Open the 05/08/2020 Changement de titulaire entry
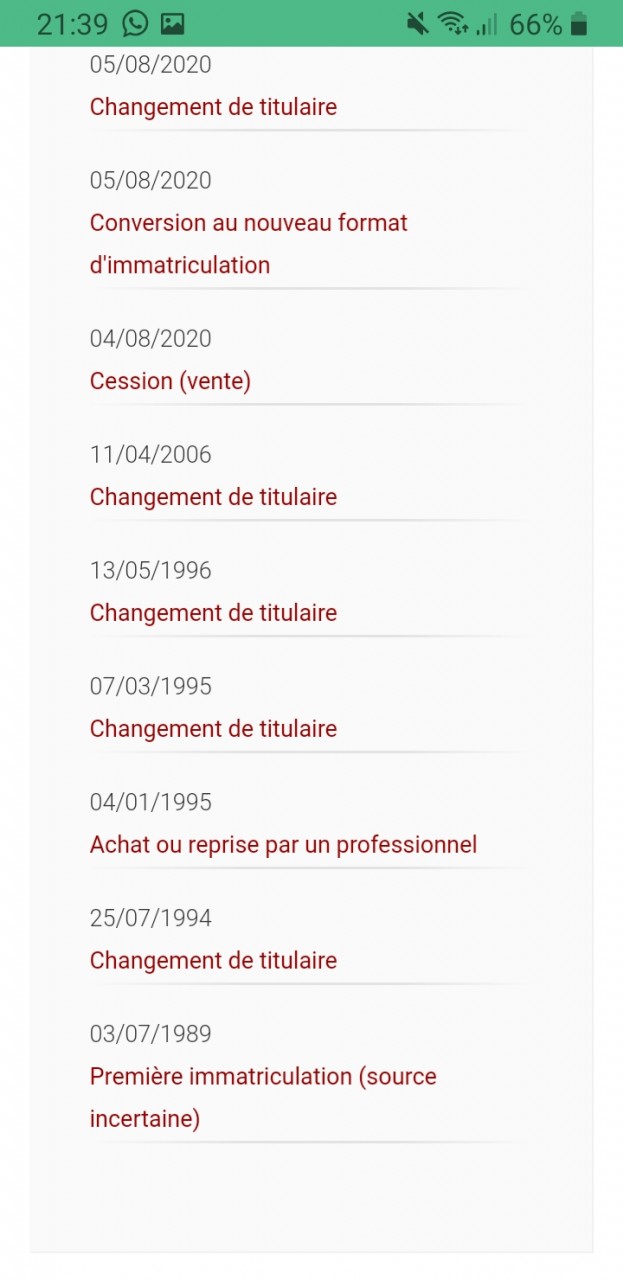 point(213,107)
